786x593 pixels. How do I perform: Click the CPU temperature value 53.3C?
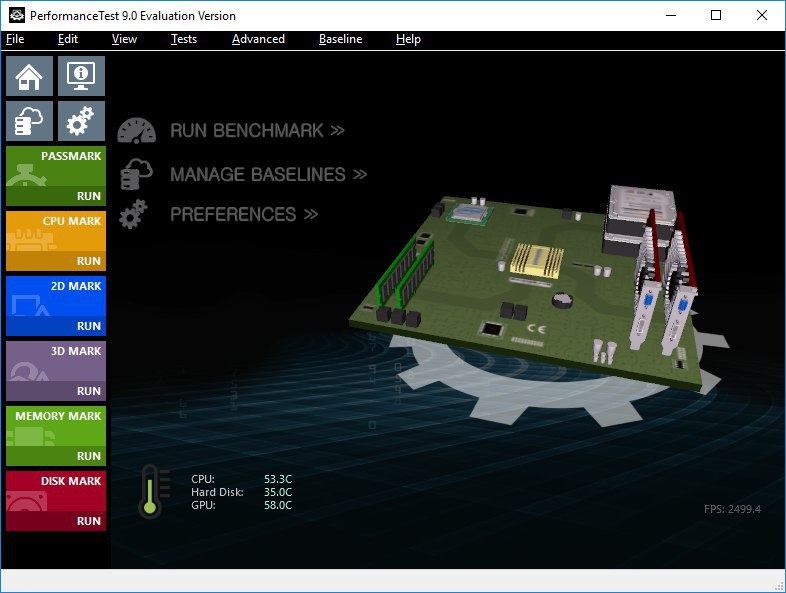click(278, 479)
